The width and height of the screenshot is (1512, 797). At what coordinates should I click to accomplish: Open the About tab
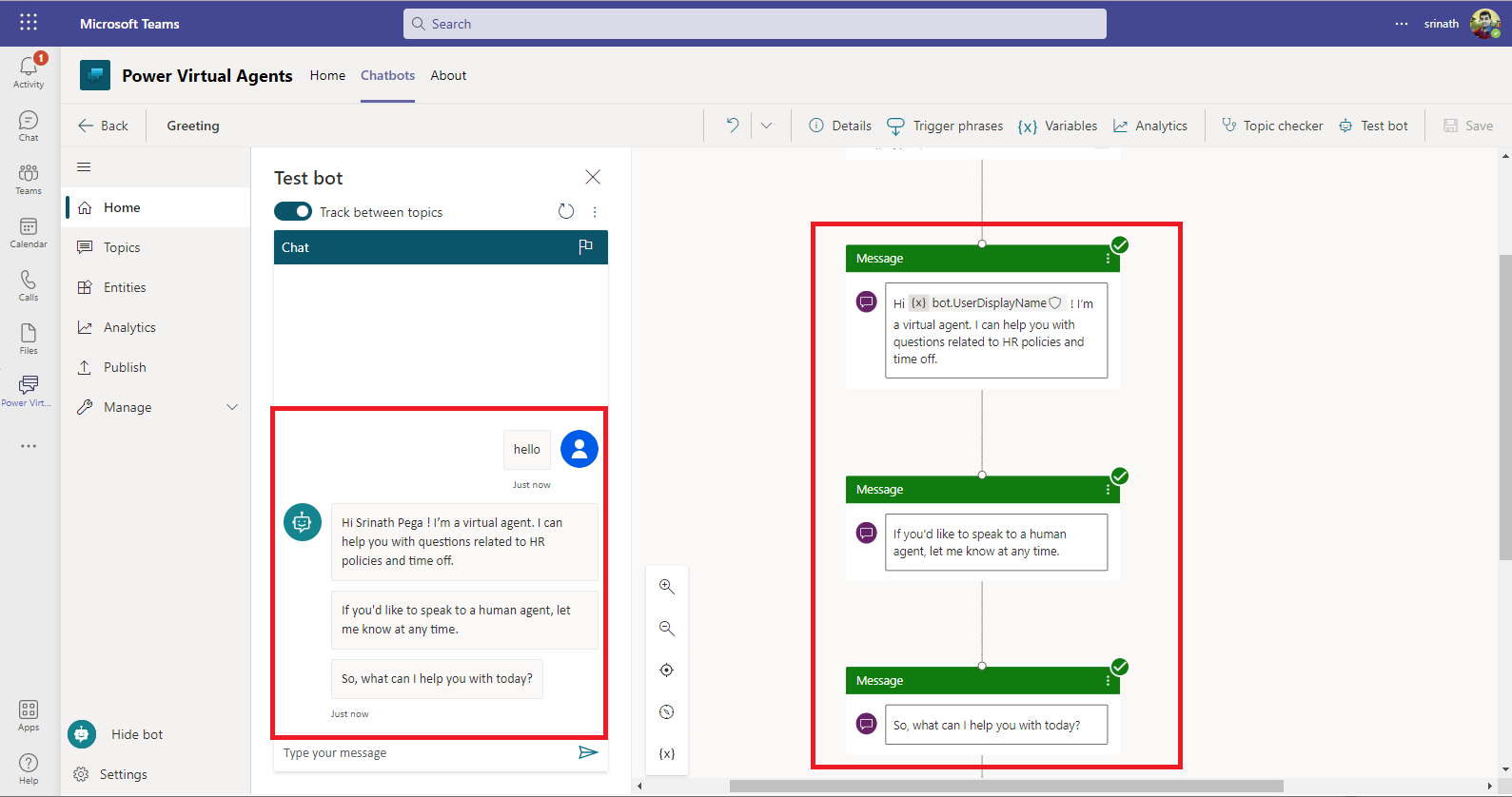click(448, 75)
